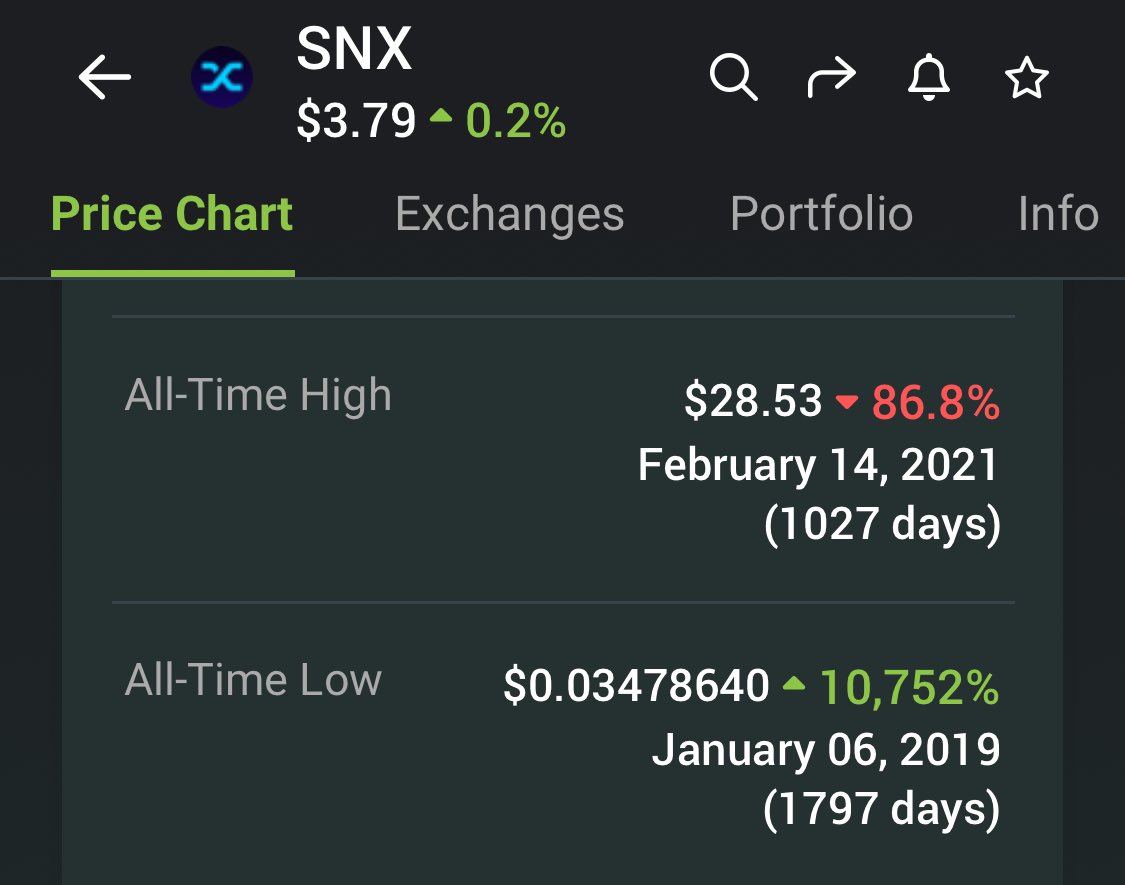Image resolution: width=1125 pixels, height=885 pixels.
Task: Open the Portfolio tab
Action: point(821,214)
